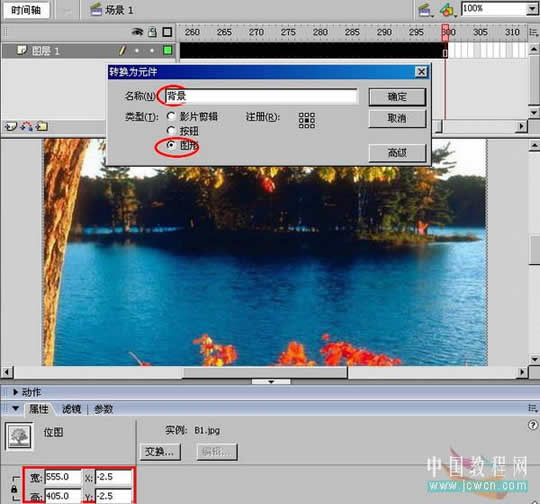This screenshot has width=540, height=504.
Task: Switch to the 属性 tab
Action: tap(39, 409)
